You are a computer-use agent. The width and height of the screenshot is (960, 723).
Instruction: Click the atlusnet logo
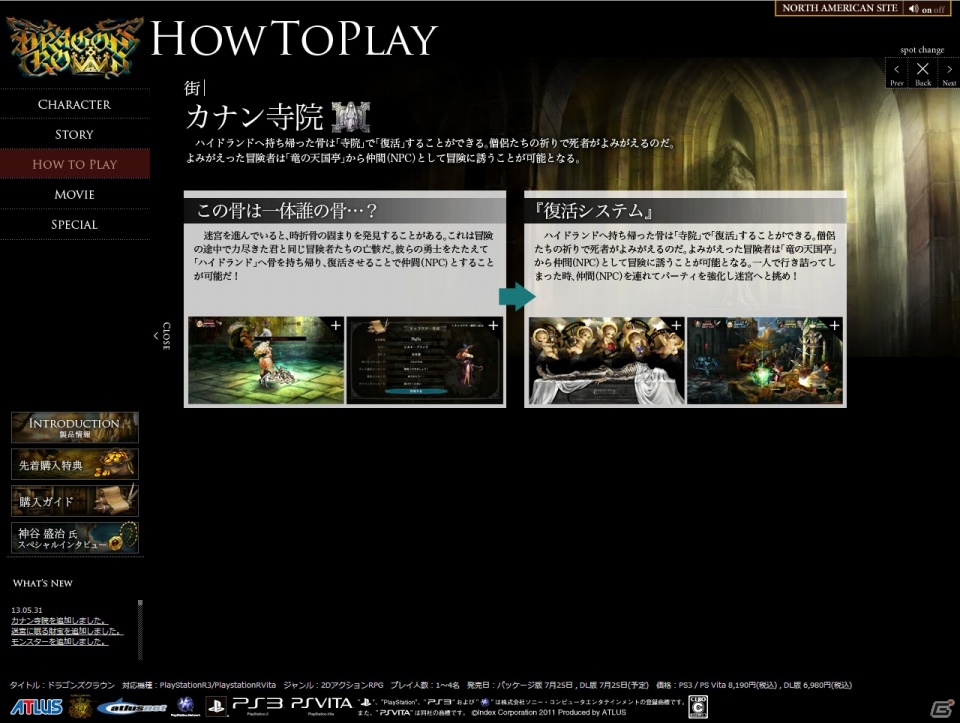click(132, 708)
